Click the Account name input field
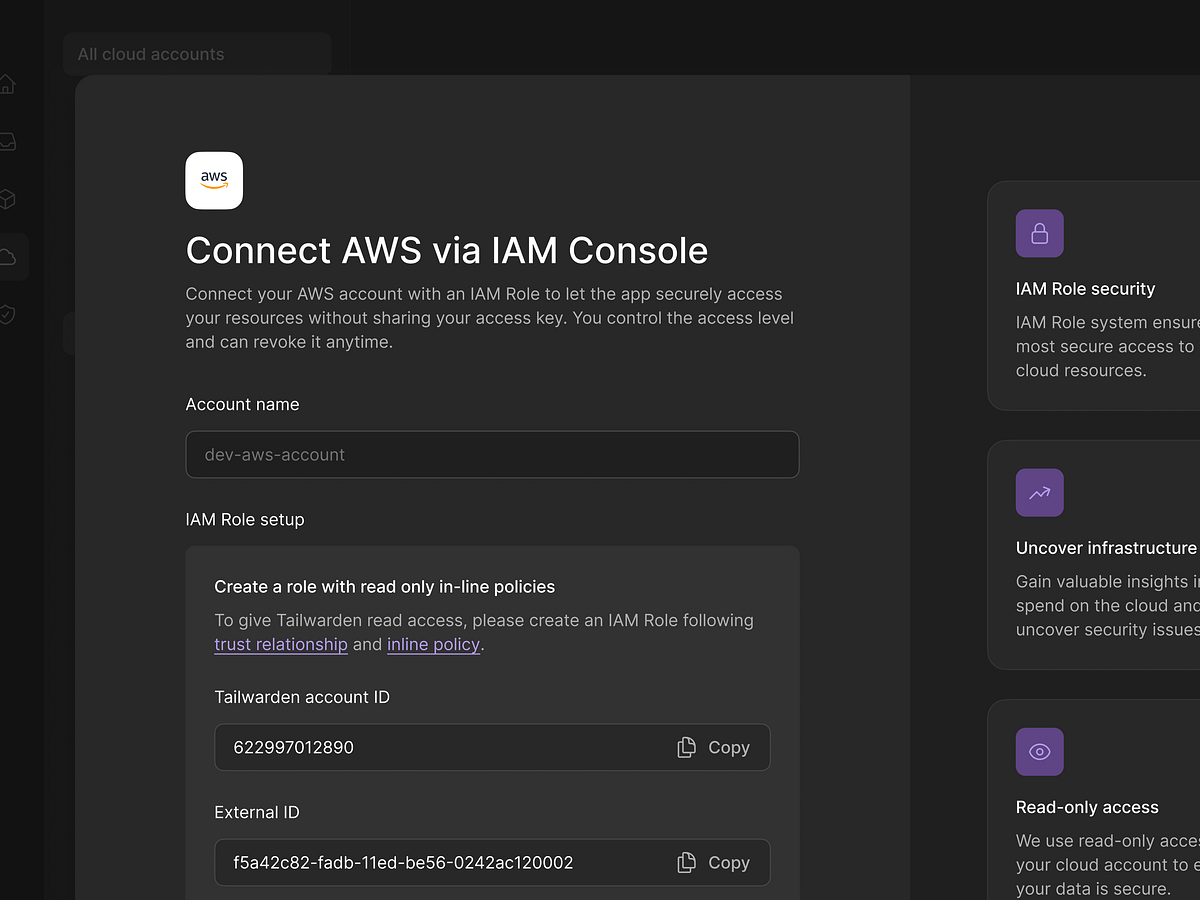 coord(492,454)
